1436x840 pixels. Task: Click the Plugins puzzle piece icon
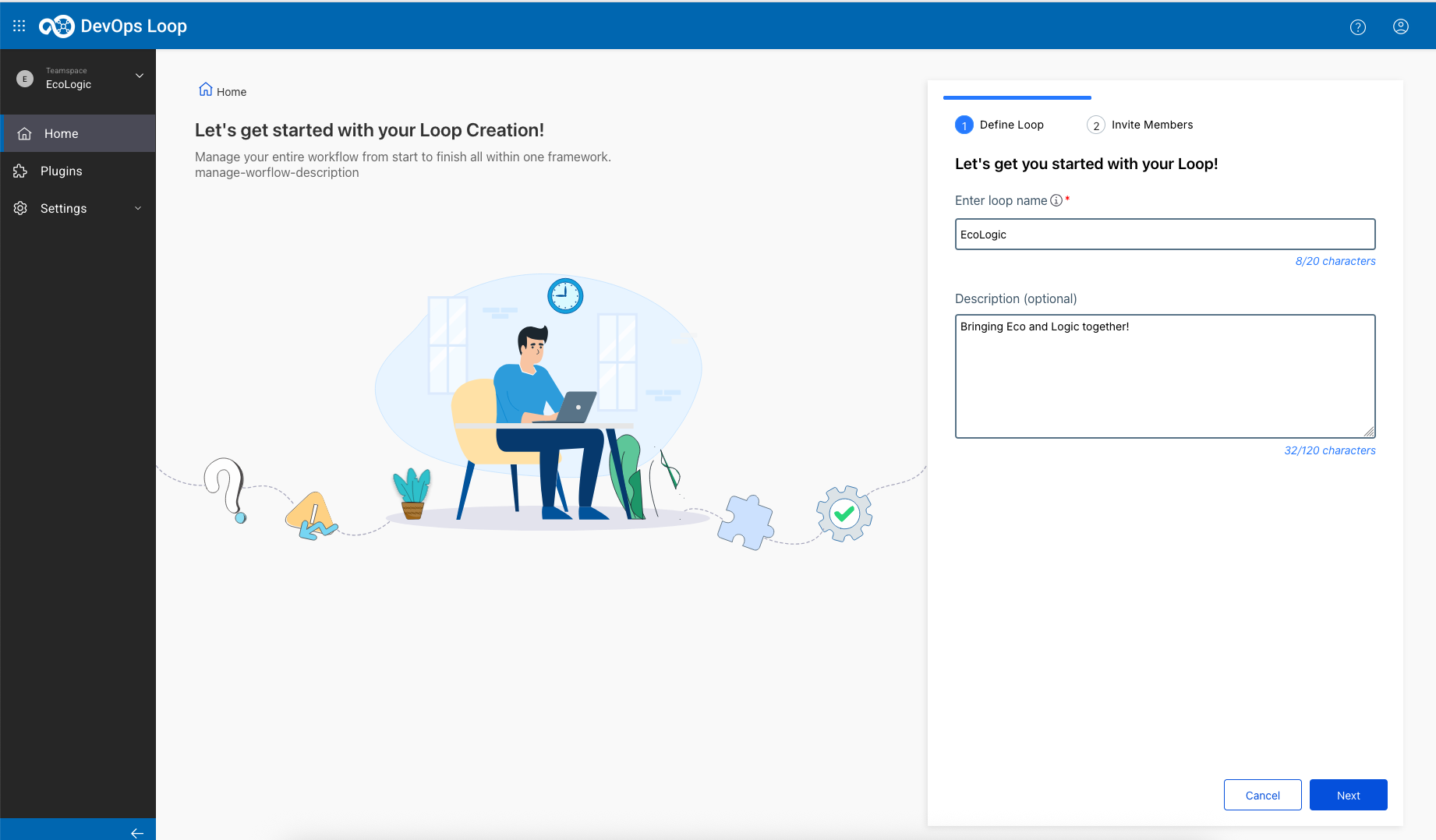point(20,171)
